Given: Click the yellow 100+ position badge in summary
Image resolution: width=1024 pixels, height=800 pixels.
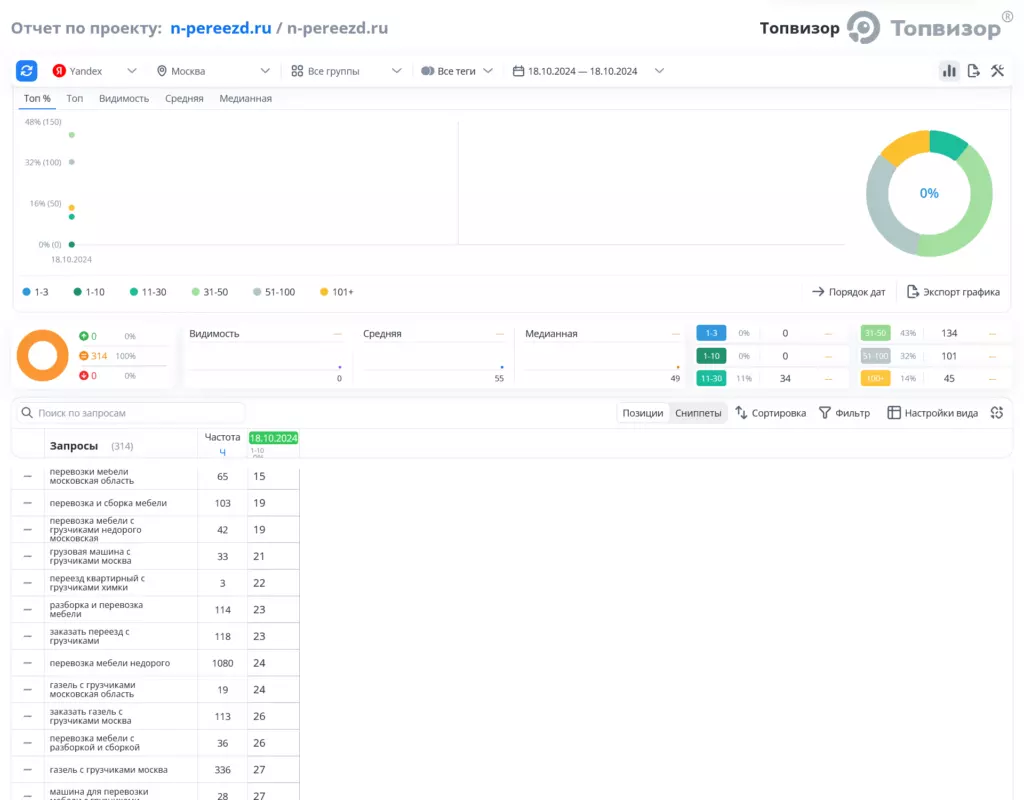Looking at the screenshot, I should pyautogui.click(x=875, y=378).
